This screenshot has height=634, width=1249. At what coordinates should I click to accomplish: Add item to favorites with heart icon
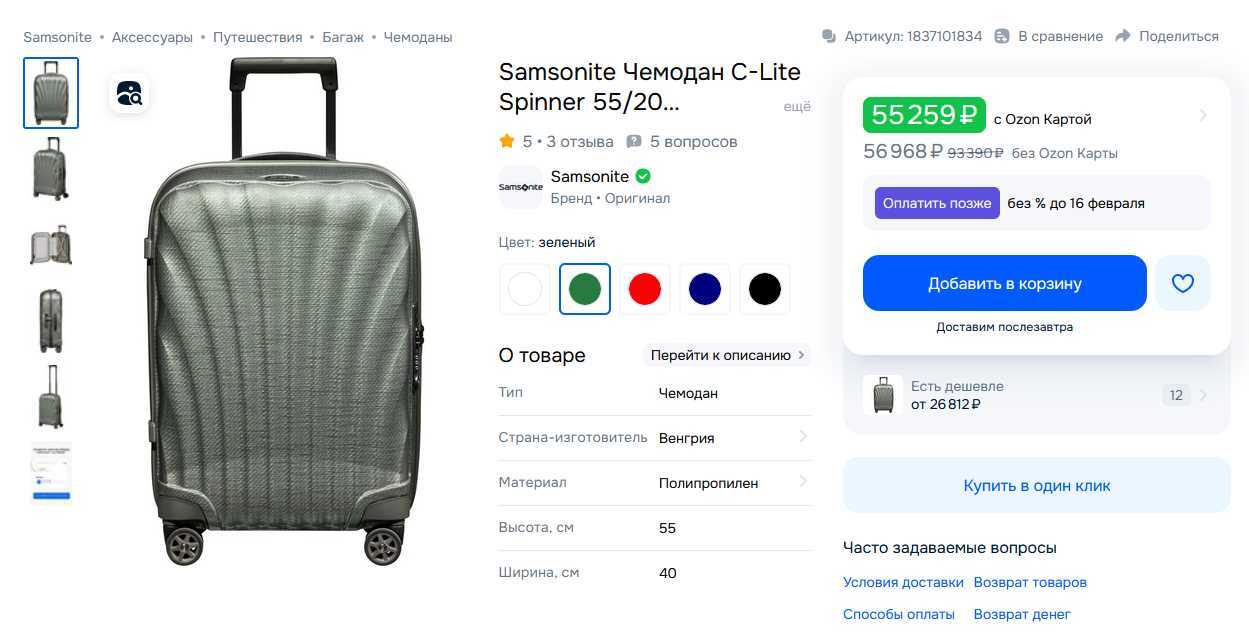click(x=1183, y=283)
